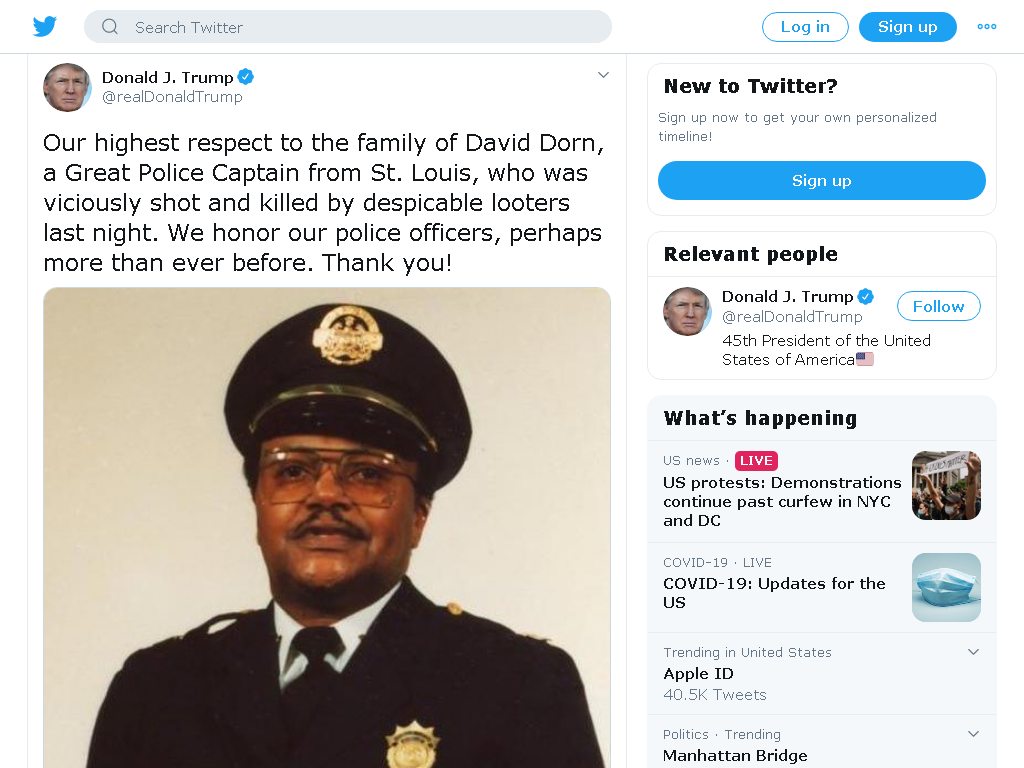
Task: Click the verified badge beside tweet author name
Action: 246,77
